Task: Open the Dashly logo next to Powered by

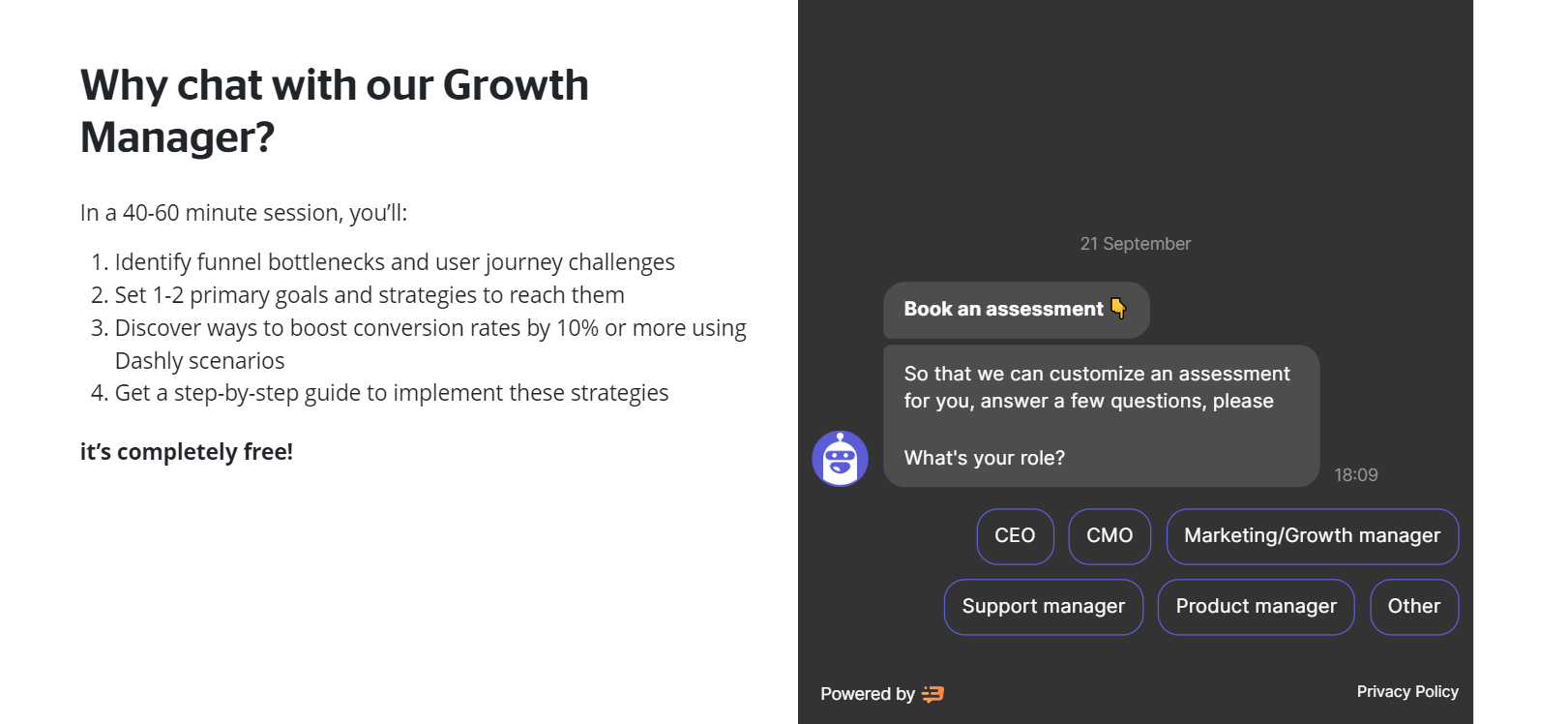Action: [932, 694]
